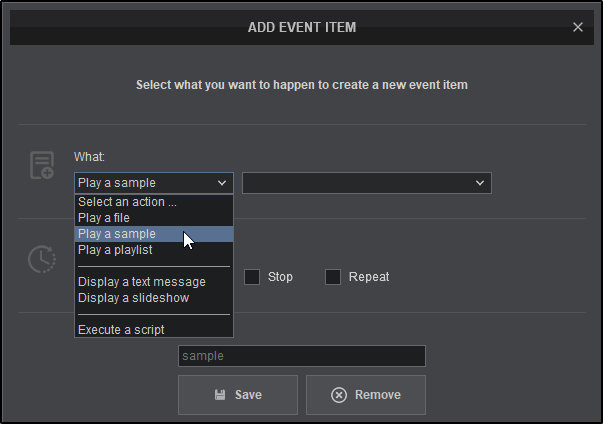Click the add-event document icon beside What
This screenshot has width=603, height=424.
coord(42,166)
